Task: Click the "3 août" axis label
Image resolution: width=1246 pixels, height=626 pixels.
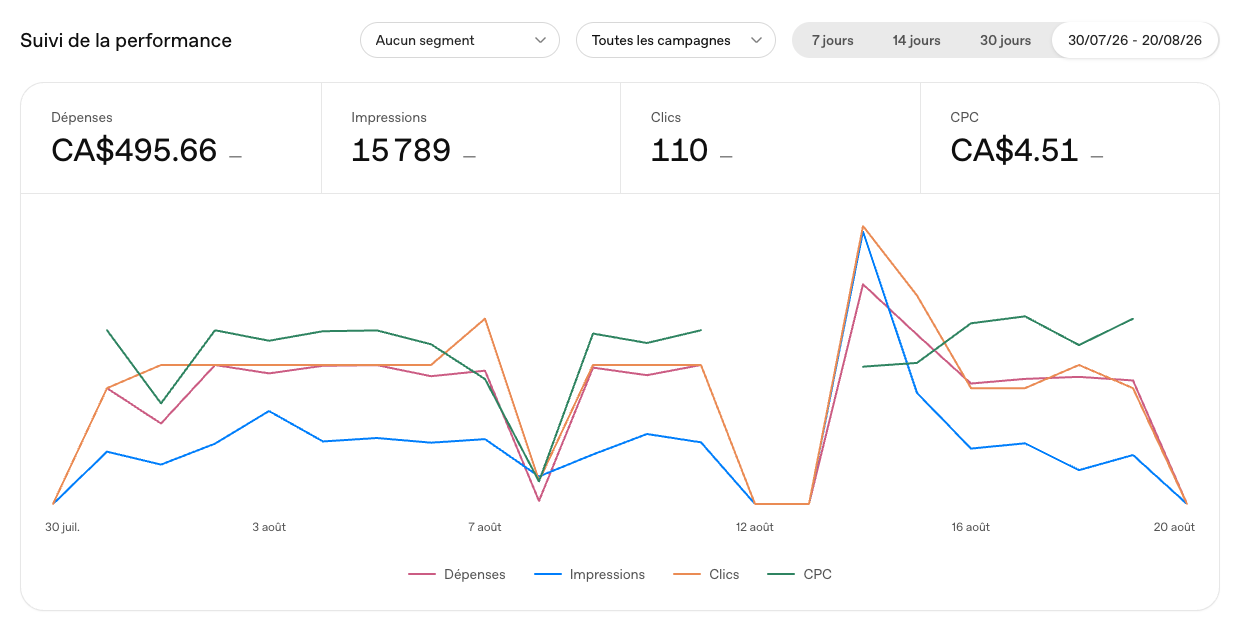Action: (x=269, y=527)
